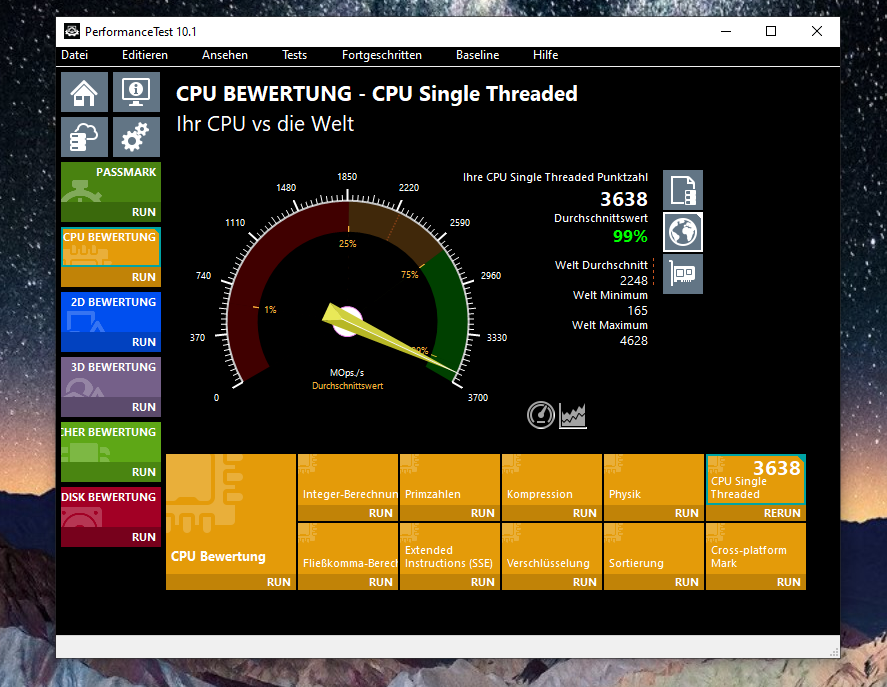Click the hardware card comparison icon
Viewport: 887px width, 687px height.
coord(683,274)
